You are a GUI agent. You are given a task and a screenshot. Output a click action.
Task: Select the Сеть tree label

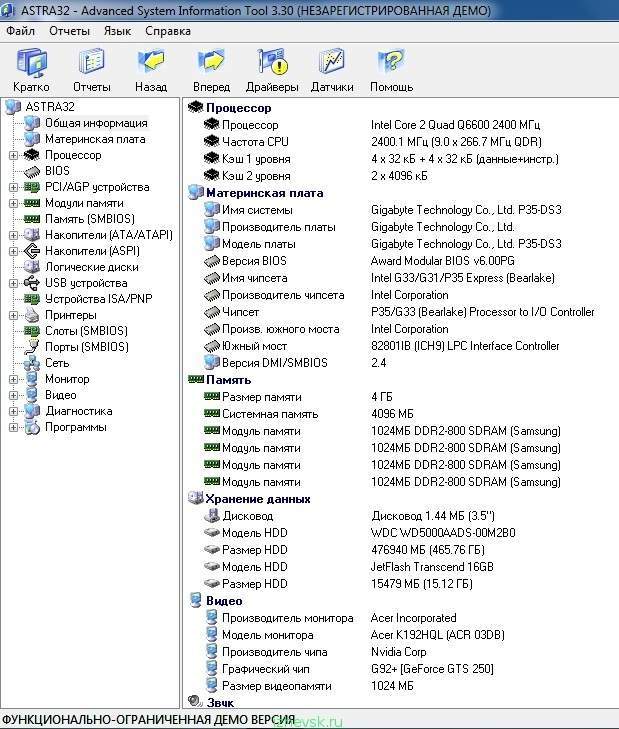pos(57,363)
